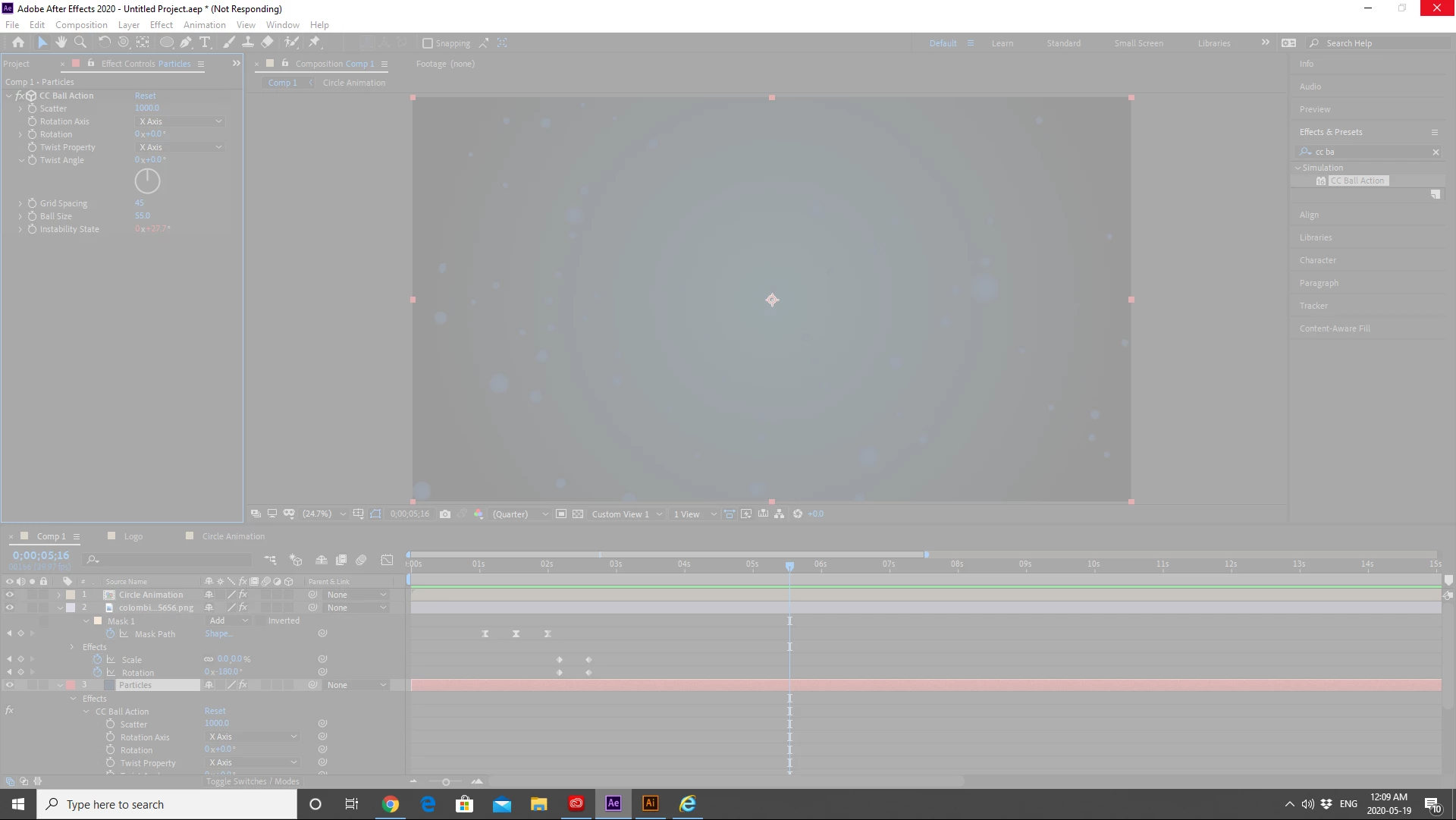Click the timeline zoom slider handle
1456x820 pixels.
(x=446, y=782)
